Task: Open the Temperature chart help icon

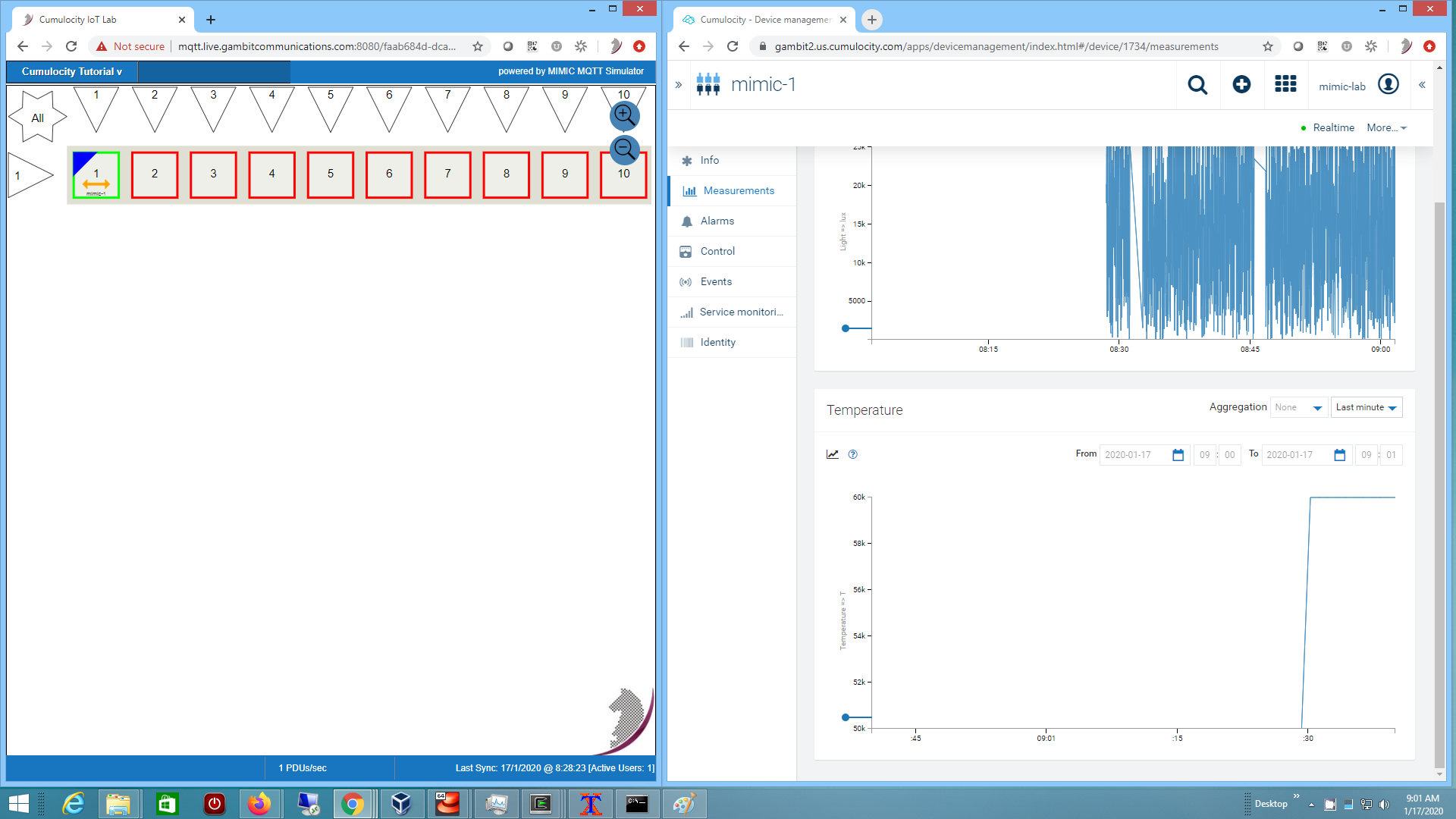Action: click(853, 454)
